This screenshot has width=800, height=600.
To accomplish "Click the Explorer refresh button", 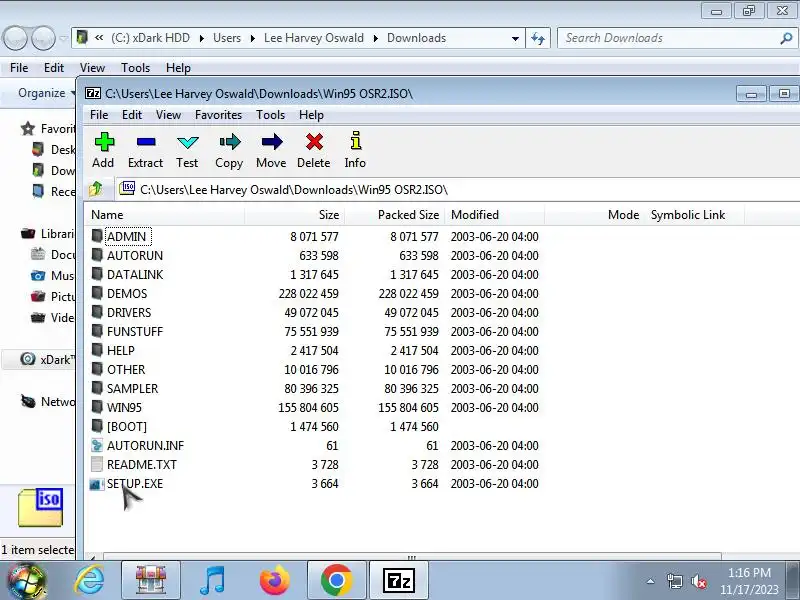I will (538, 38).
